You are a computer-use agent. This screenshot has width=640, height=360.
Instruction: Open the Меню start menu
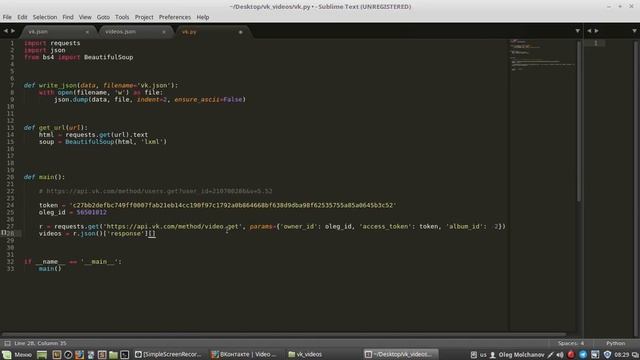pyautogui.click(x=17, y=354)
